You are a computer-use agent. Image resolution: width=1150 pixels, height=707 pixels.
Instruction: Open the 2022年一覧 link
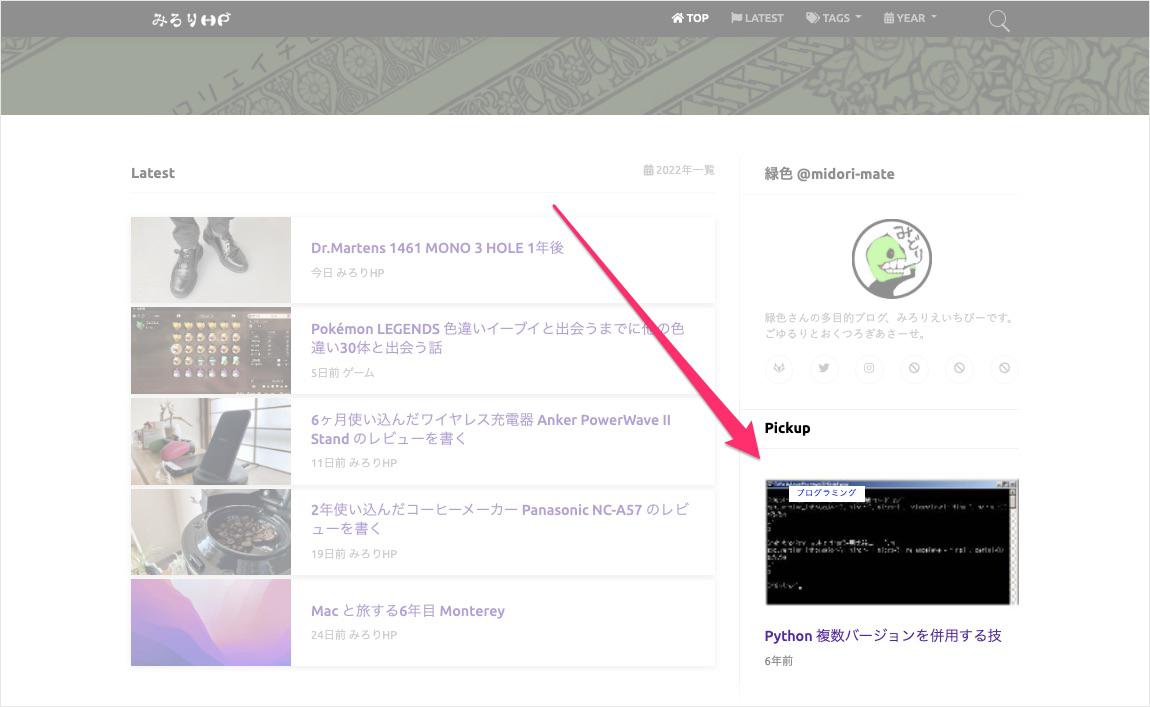coord(679,170)
